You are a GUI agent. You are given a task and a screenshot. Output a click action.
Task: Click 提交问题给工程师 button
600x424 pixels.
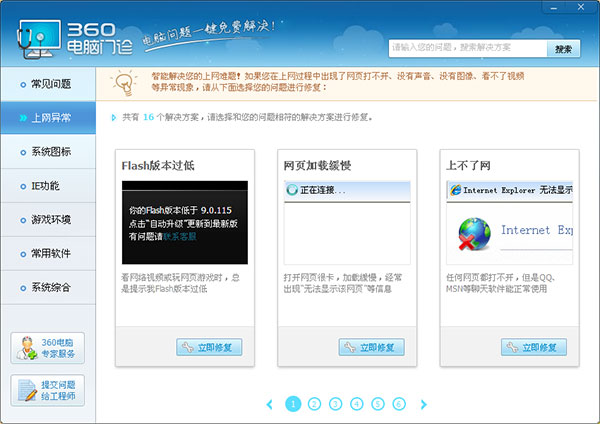[x=48, y=390]
